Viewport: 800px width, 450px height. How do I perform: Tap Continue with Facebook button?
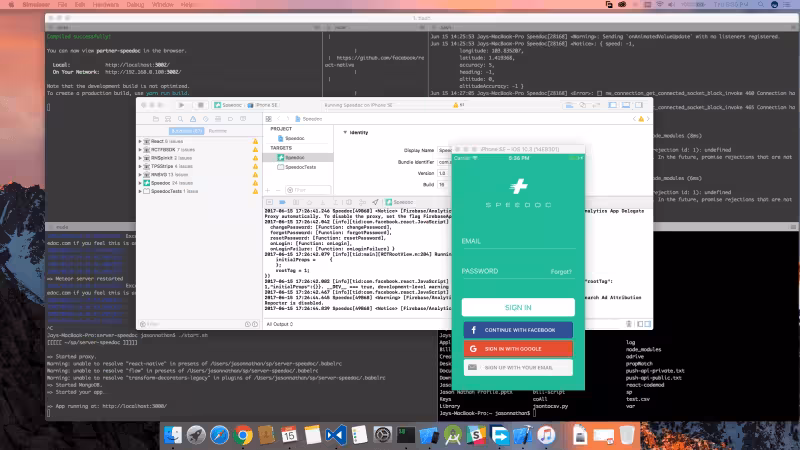point(517,329)
